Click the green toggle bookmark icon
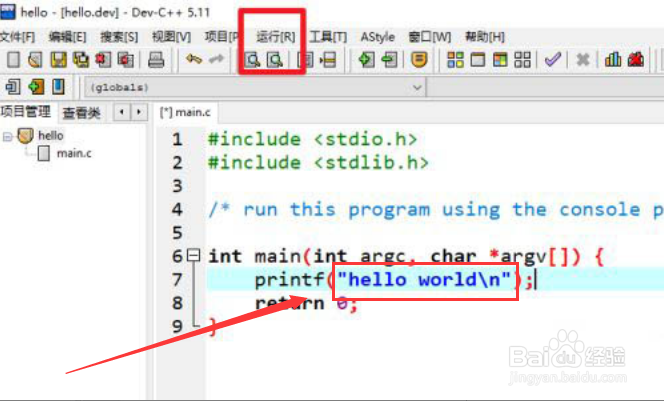Screen dimensions: 664x401 [36, 87]
